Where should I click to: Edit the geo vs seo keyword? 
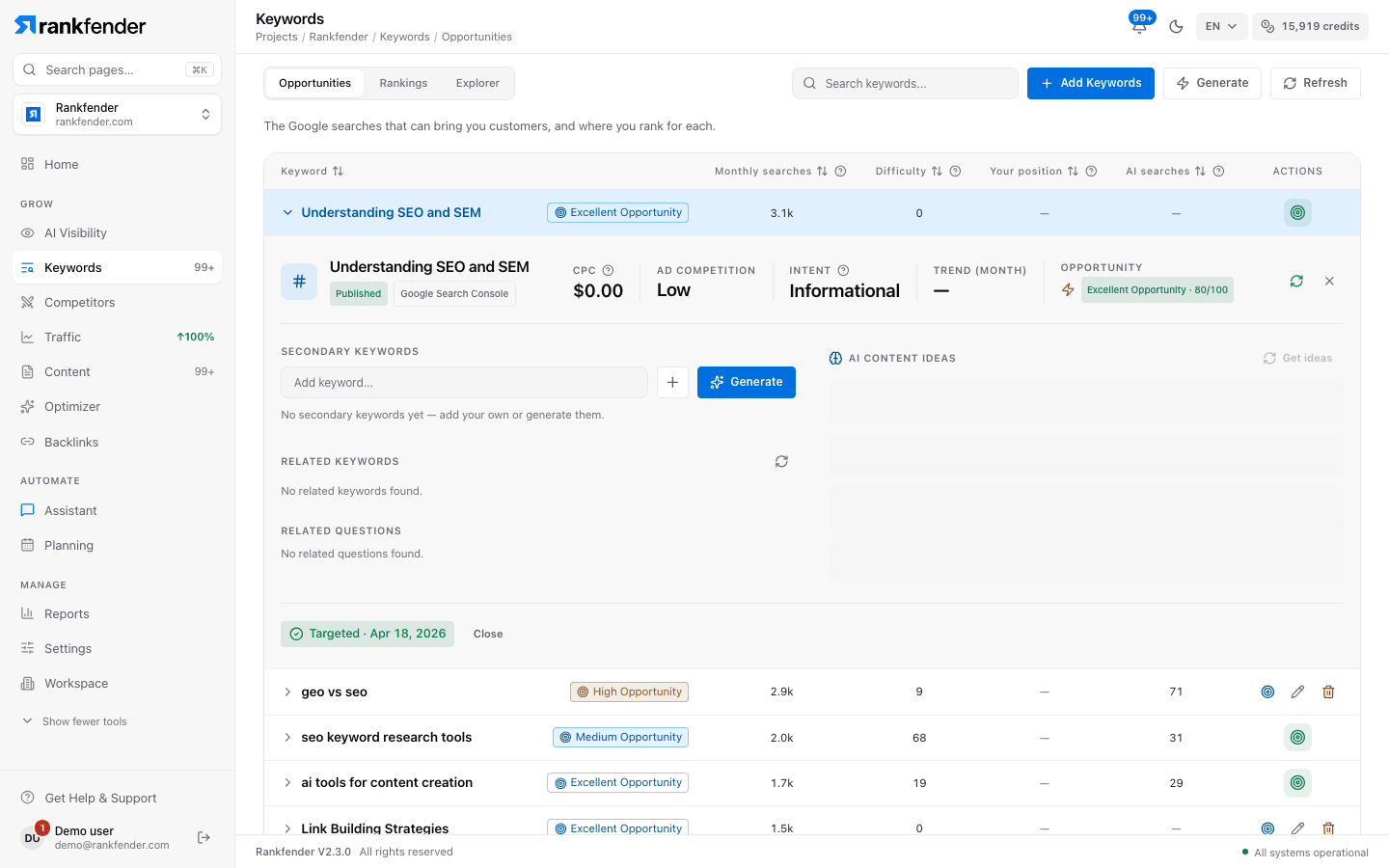[1298, 692]
